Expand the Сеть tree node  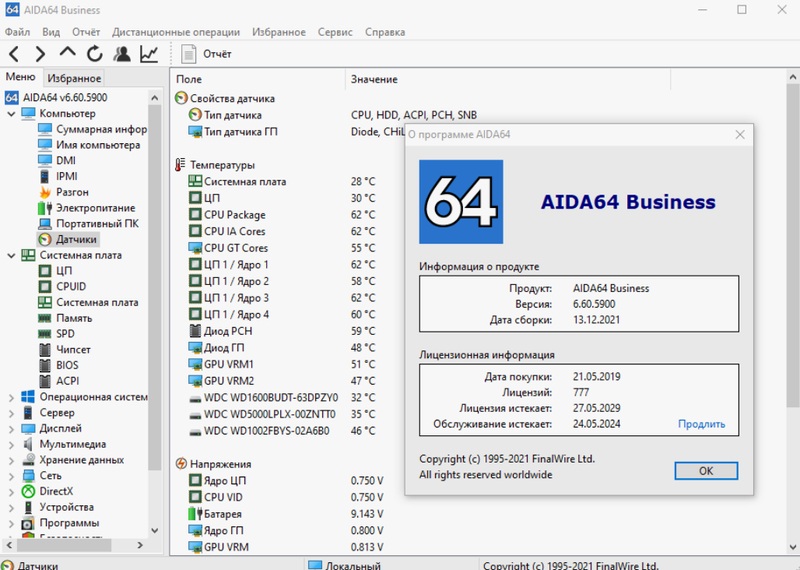(x=11, y=476)
